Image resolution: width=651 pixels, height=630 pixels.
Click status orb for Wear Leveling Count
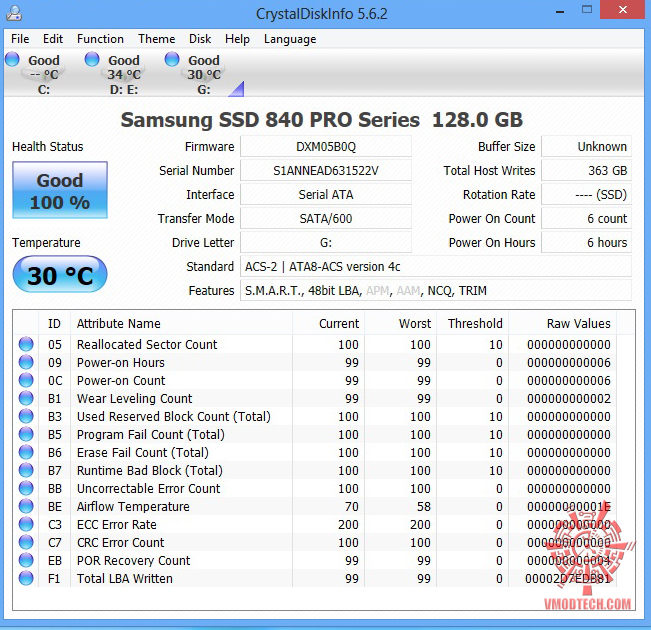26,398
